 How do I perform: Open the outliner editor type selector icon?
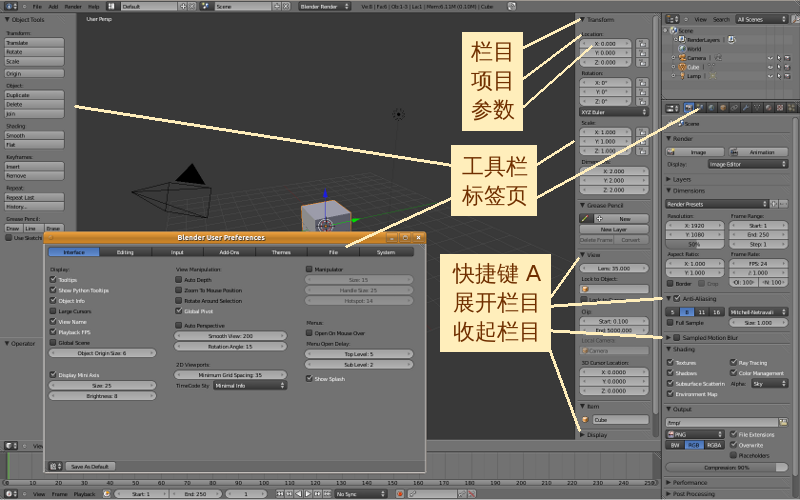pyautogui.click(x=672, y=19)
